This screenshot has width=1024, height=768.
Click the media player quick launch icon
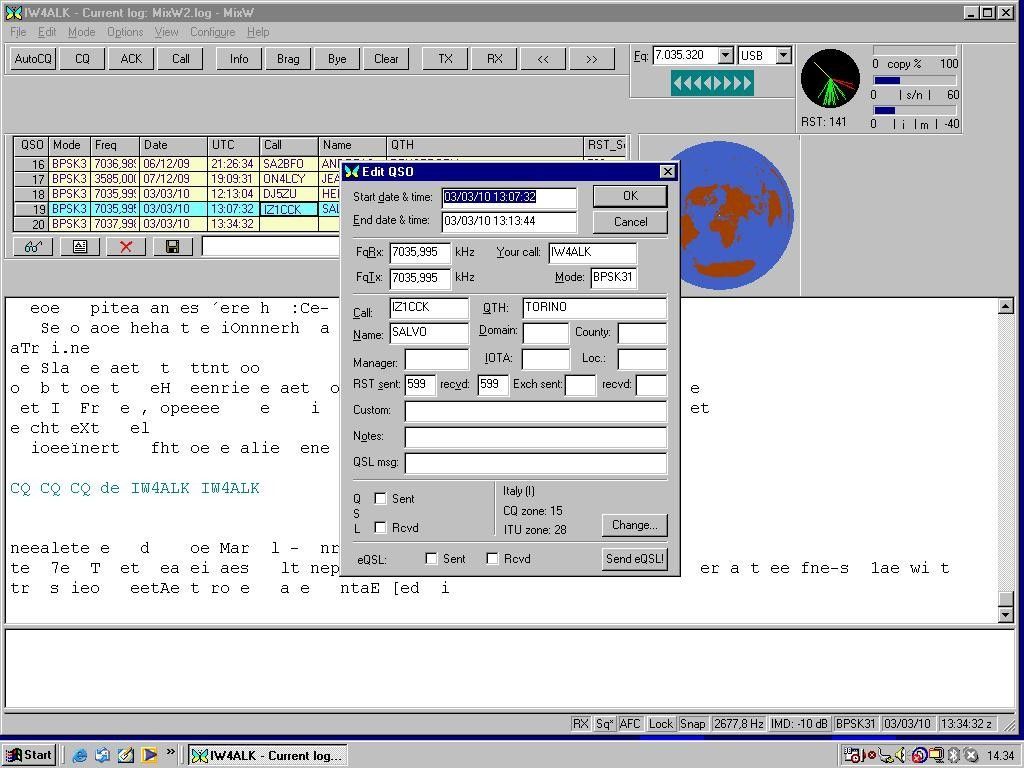pos(149,755)
